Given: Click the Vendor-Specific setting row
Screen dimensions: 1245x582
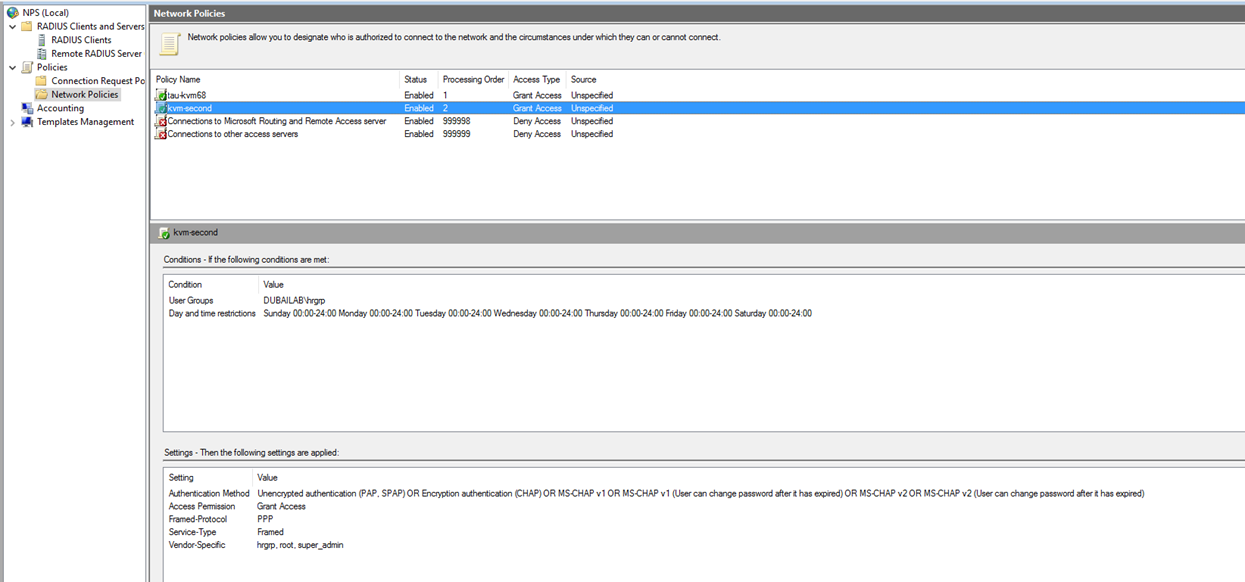Looking at the screenshot, I should pos(197,545).
